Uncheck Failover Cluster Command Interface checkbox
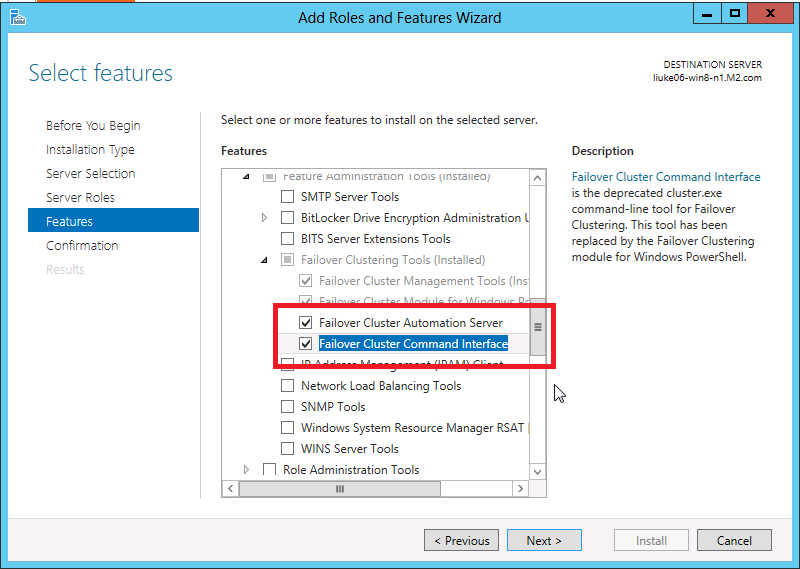This screenshot has height=569, width=800. pyautogui.click(x=307, y=344)
